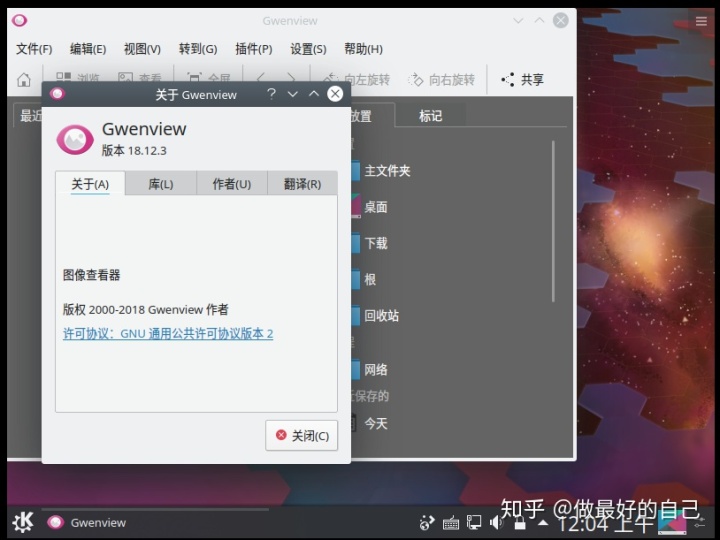
Task: Switch to the 最近 tab behind dialog
Action: click(28, 116)
